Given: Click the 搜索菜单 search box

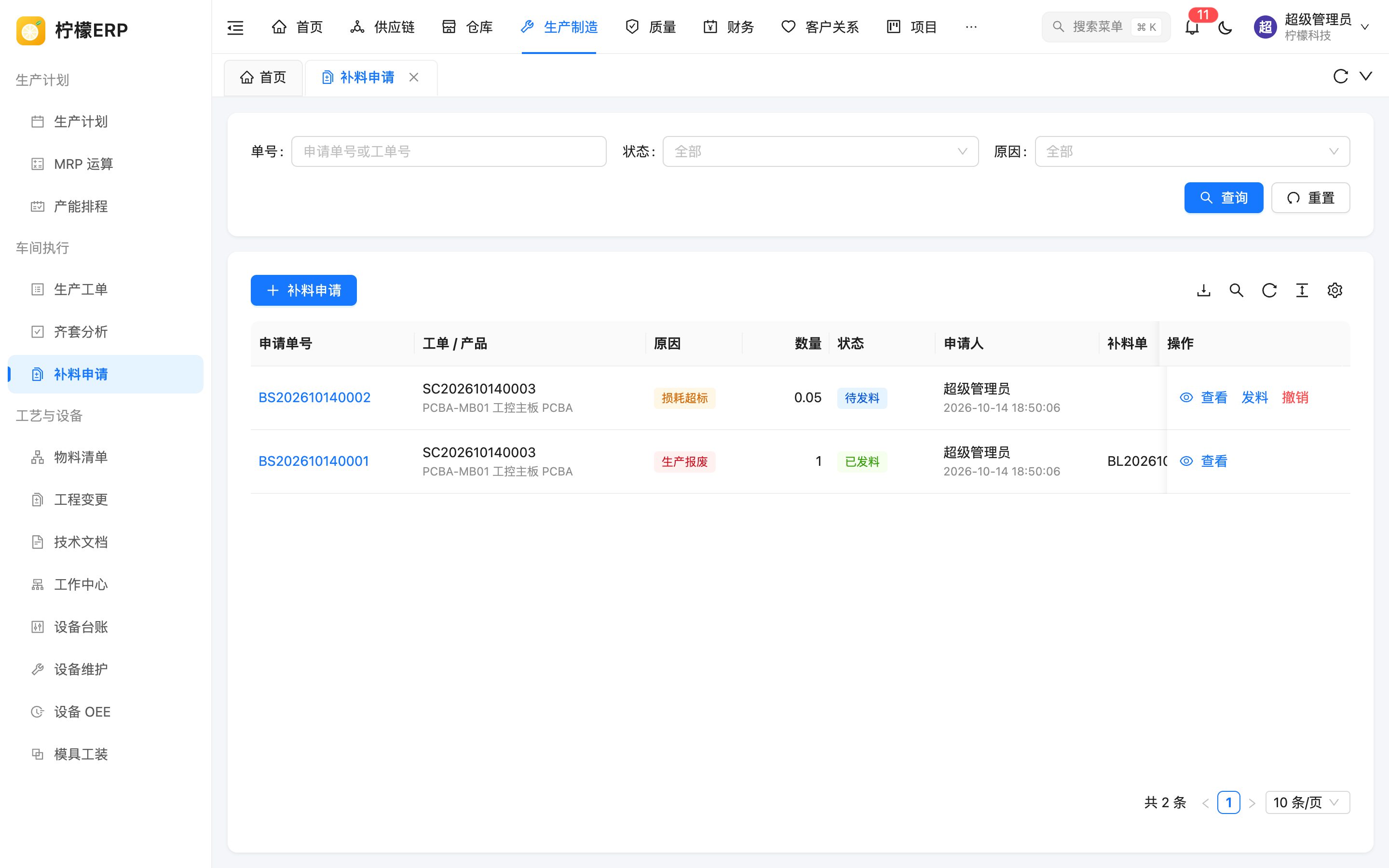Looking at the screenshot, I should [x=1105, y=27].
